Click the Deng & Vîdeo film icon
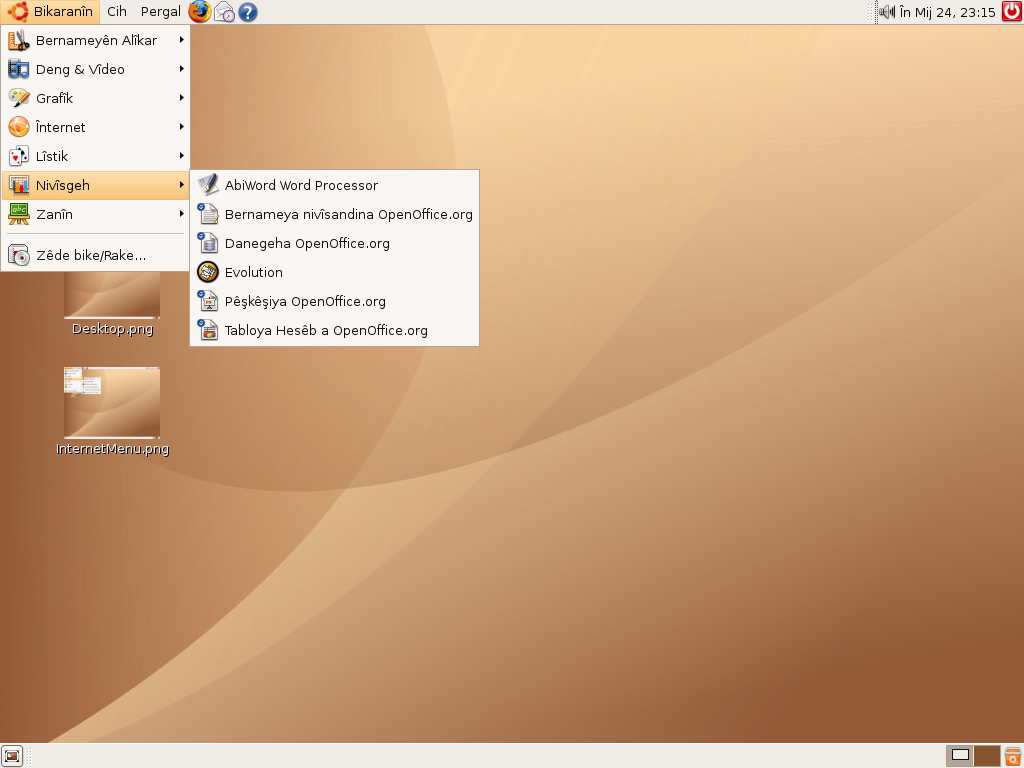 [x=18, y=69]
